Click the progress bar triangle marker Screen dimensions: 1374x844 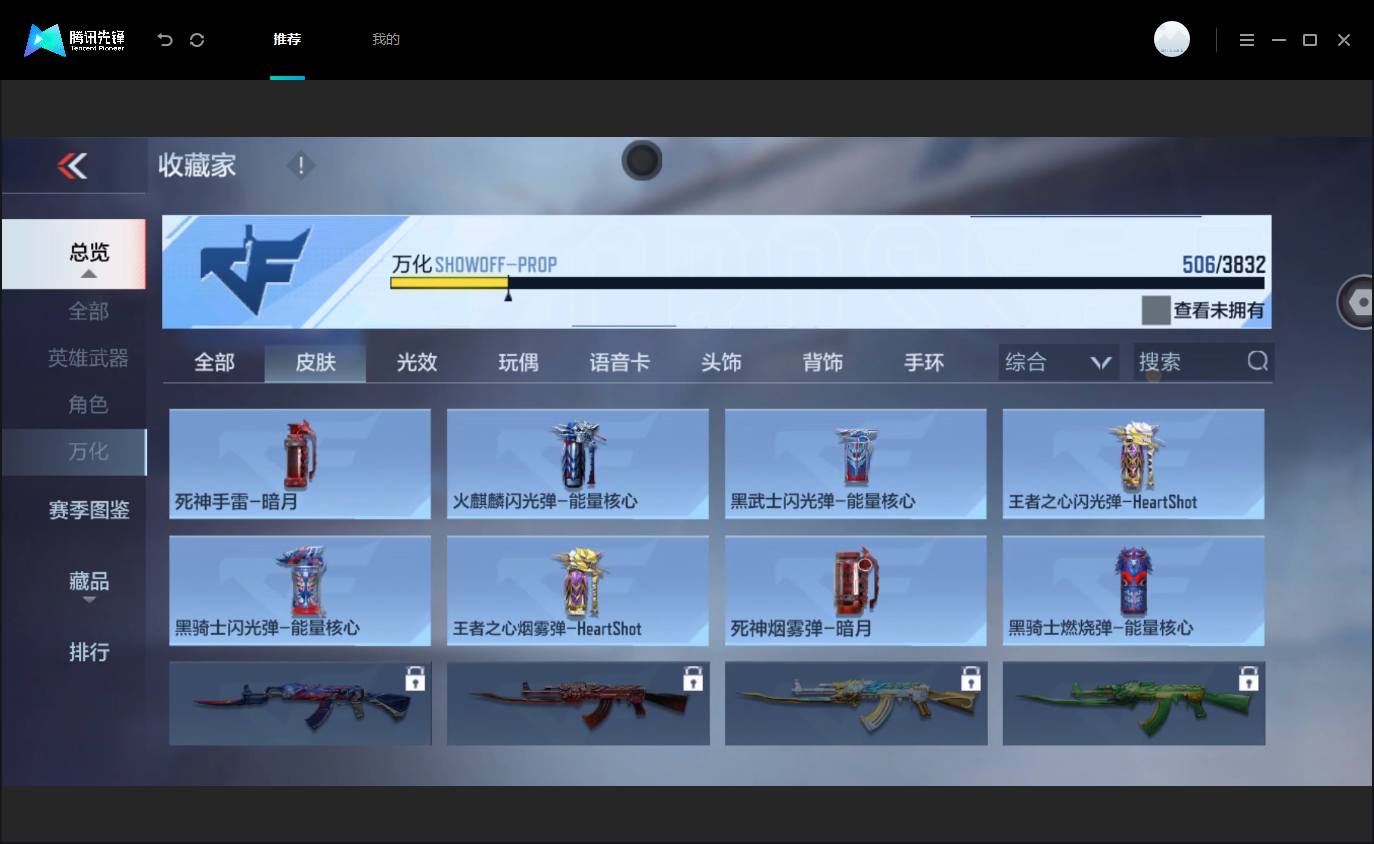(x=508, y=295)
